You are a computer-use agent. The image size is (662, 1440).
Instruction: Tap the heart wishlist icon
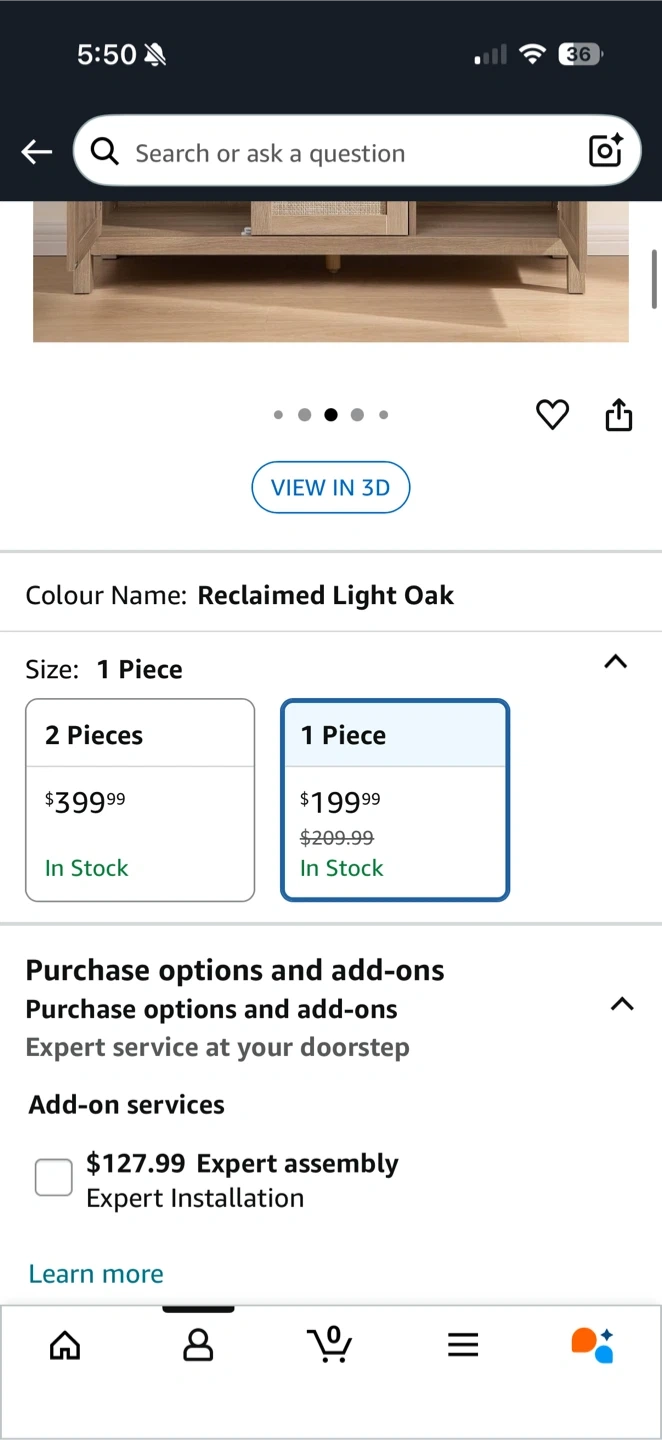click(x=552, y=414)
